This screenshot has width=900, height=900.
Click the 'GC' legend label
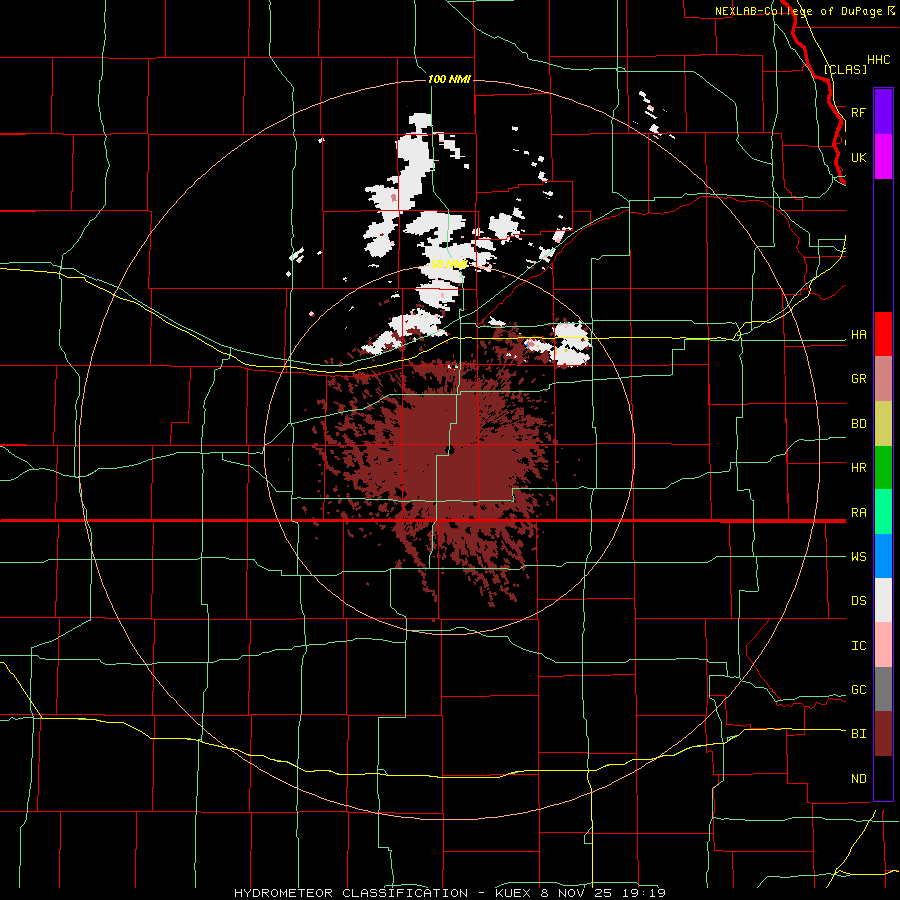coord(858,690)
